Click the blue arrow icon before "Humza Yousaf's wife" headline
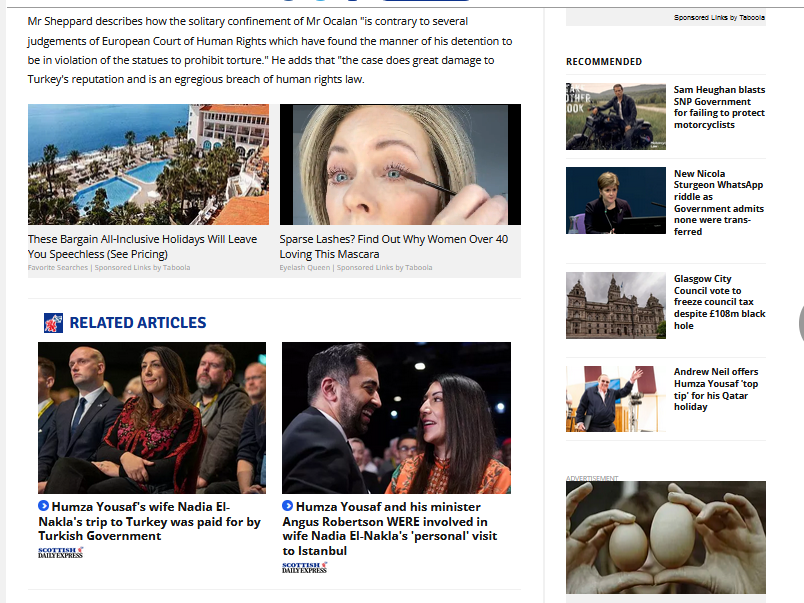This screenshot has width=804, height=603. 44,506
